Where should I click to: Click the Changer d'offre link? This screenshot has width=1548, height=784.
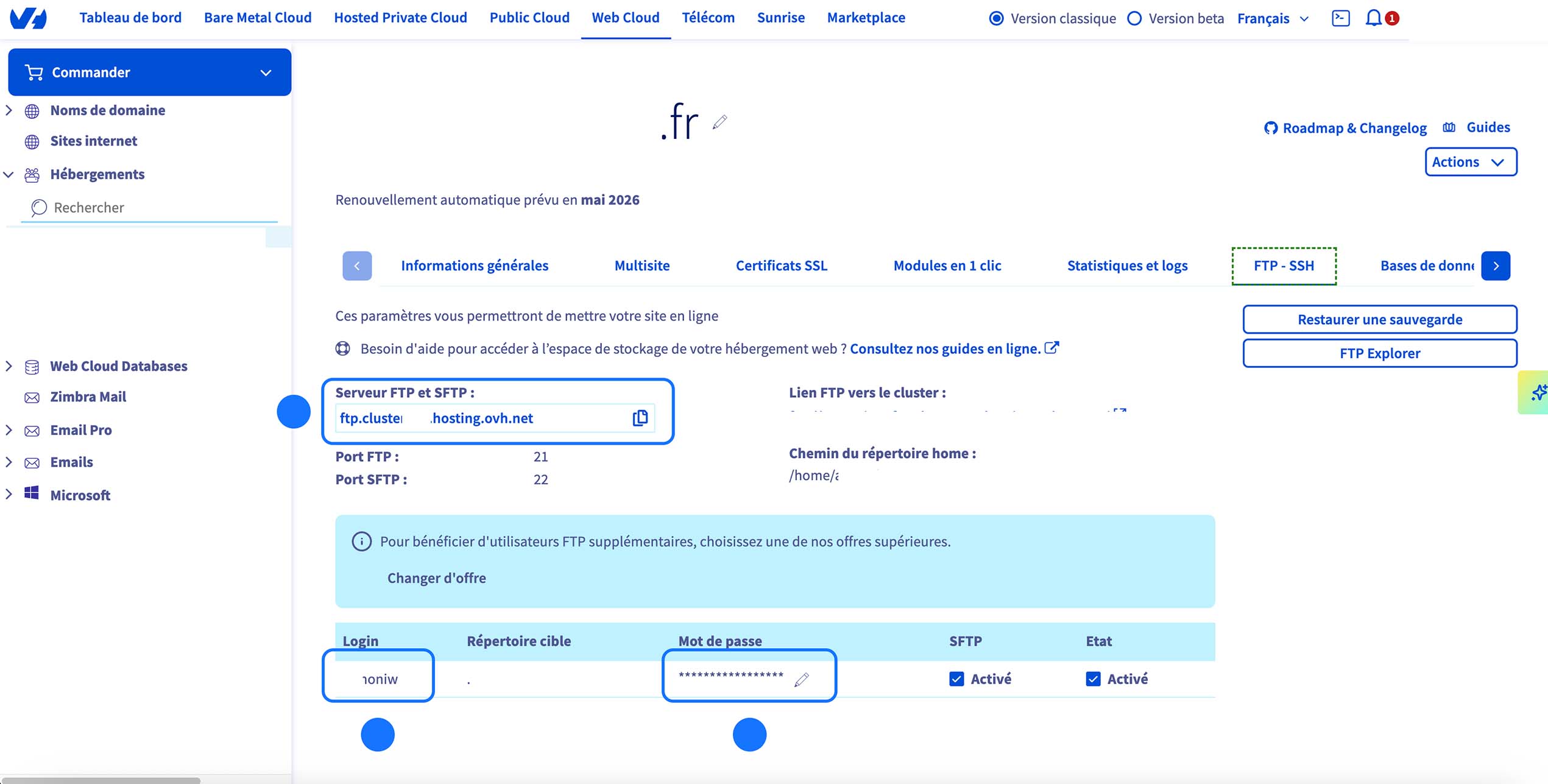pyautogui.click(x=437, y=577)
